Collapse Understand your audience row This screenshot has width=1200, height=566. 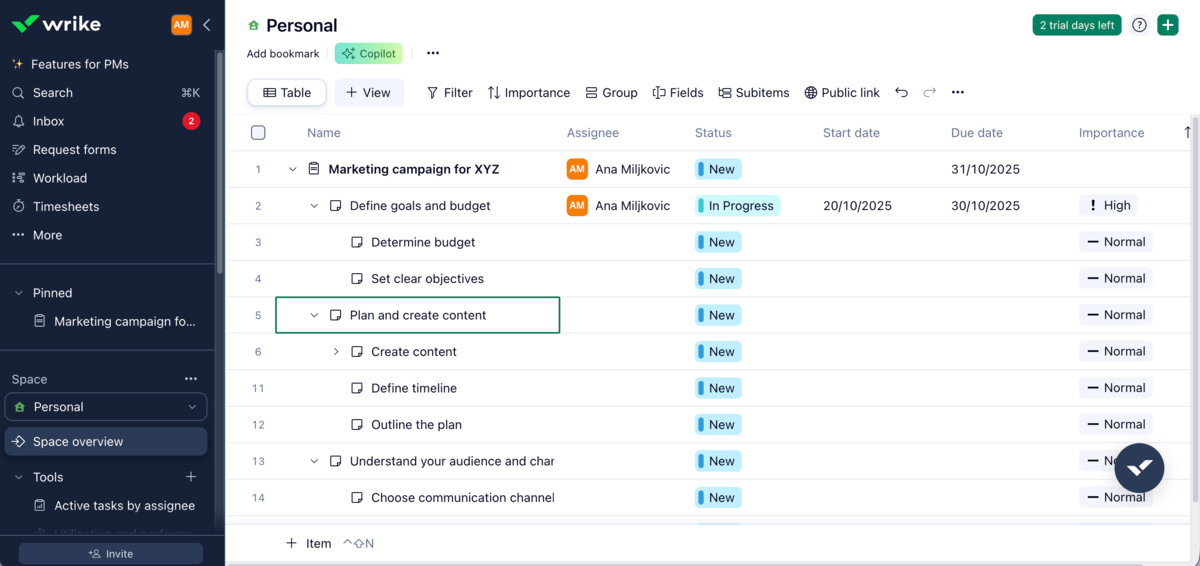pyautogui.click(x=314, y=461)
